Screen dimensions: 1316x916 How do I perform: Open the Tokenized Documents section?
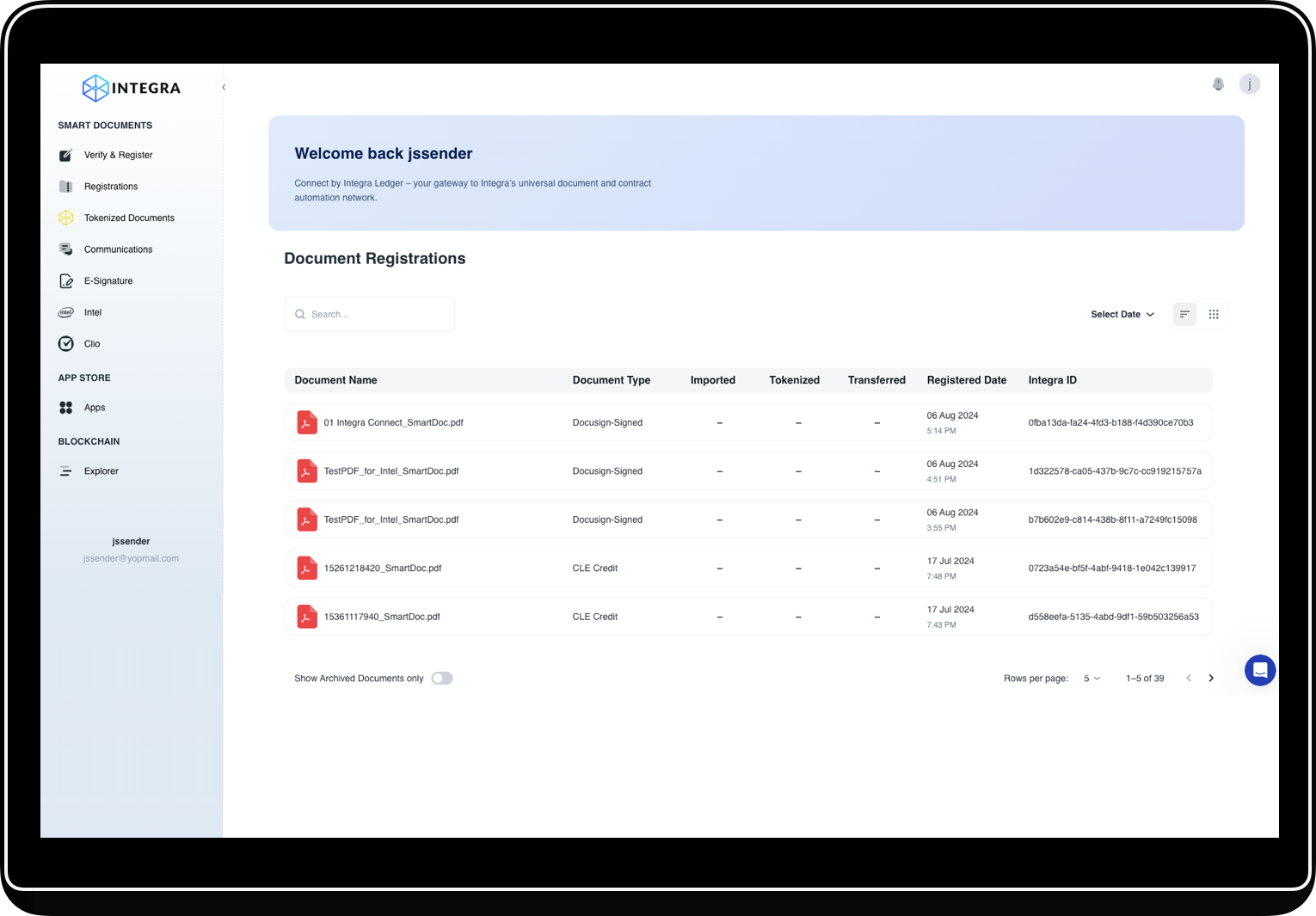(x=129, y=218)
